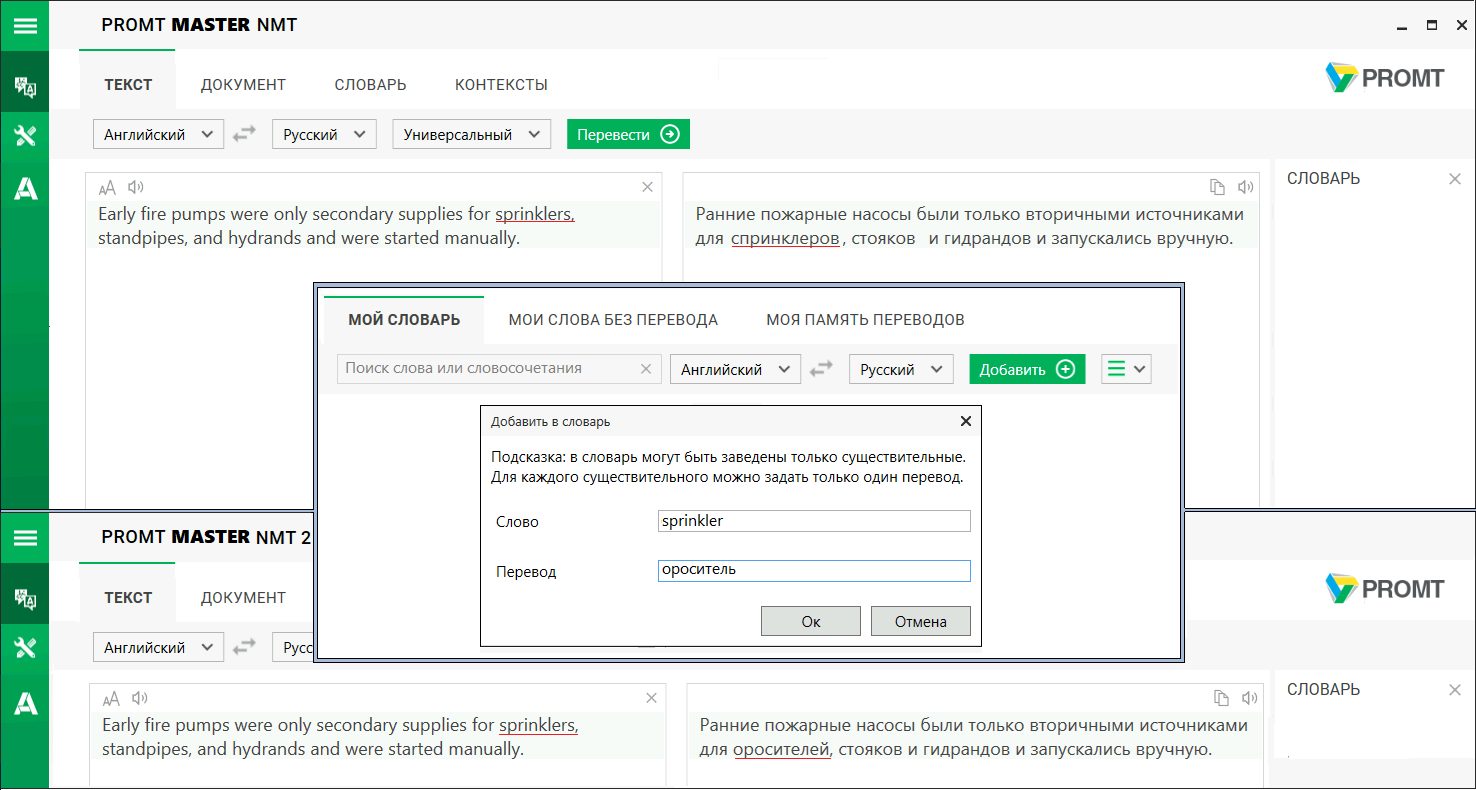This screenshot has width=1476, height=790.
Task: Copy the top translated text
Action: click(1217, 187)
